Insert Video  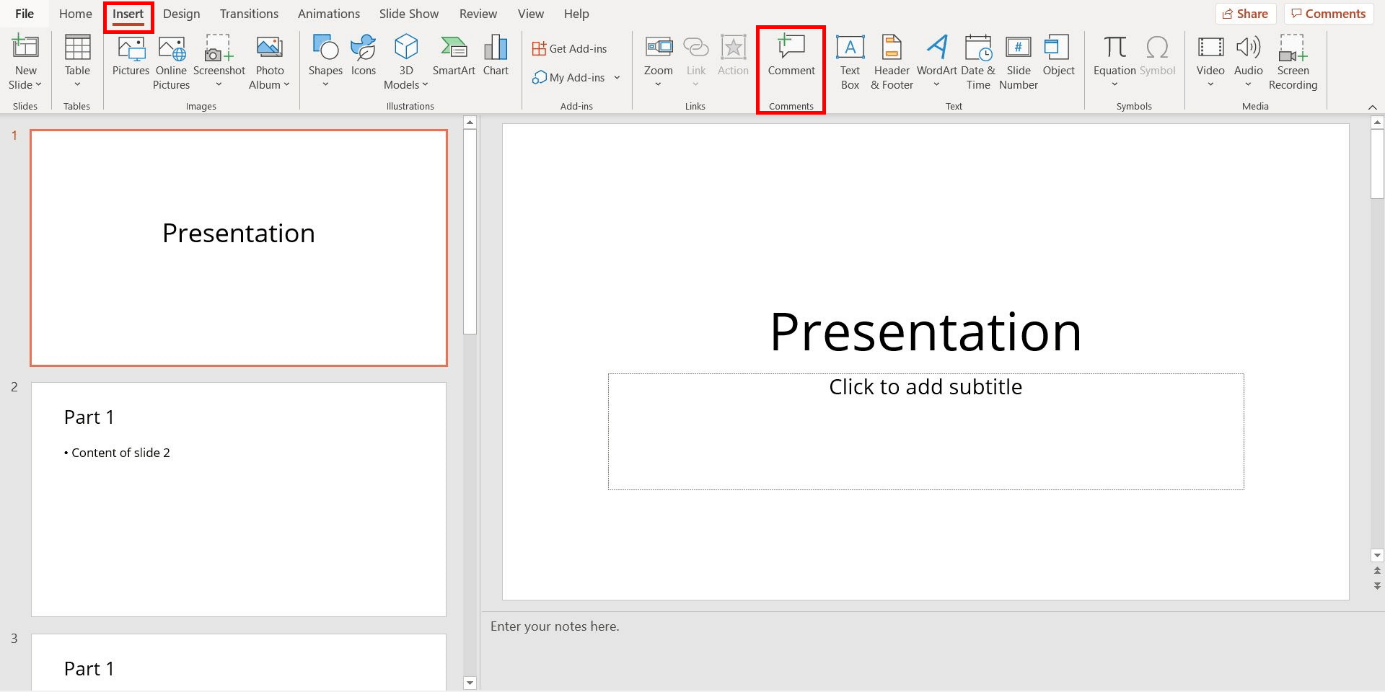tap(1210, 47)
